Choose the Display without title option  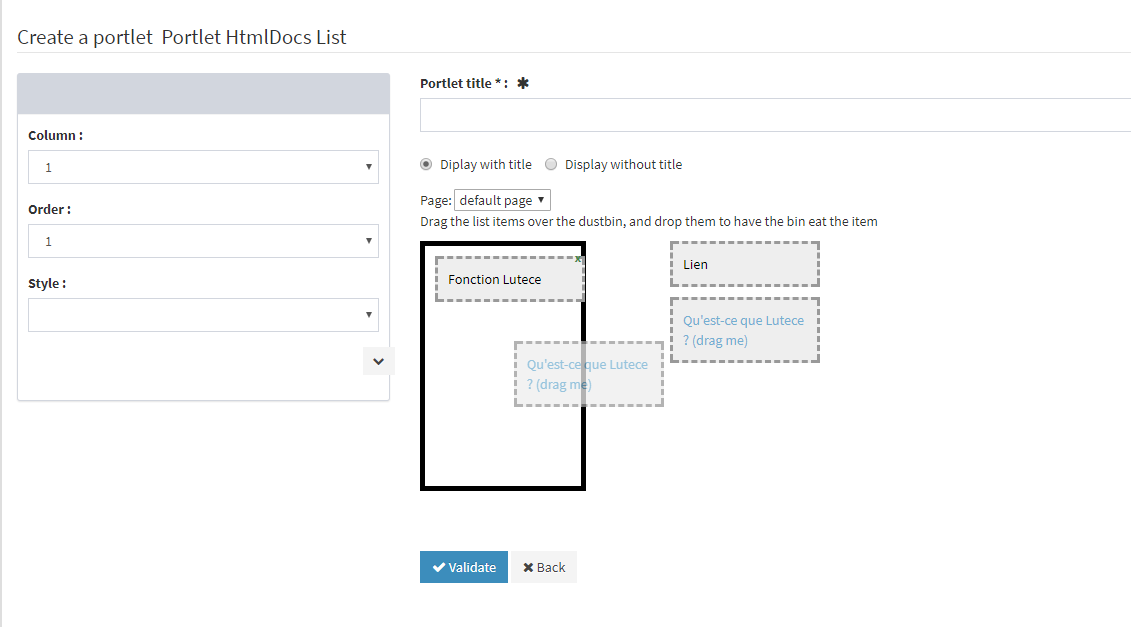(x=551, y=164)
